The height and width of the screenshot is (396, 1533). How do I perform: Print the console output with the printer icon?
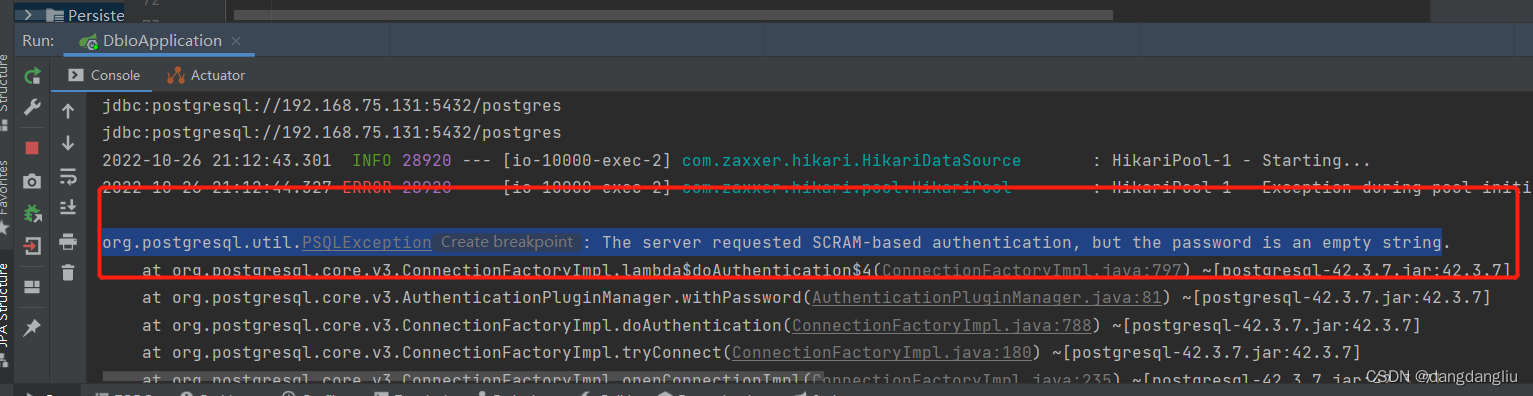click(68, 241)
